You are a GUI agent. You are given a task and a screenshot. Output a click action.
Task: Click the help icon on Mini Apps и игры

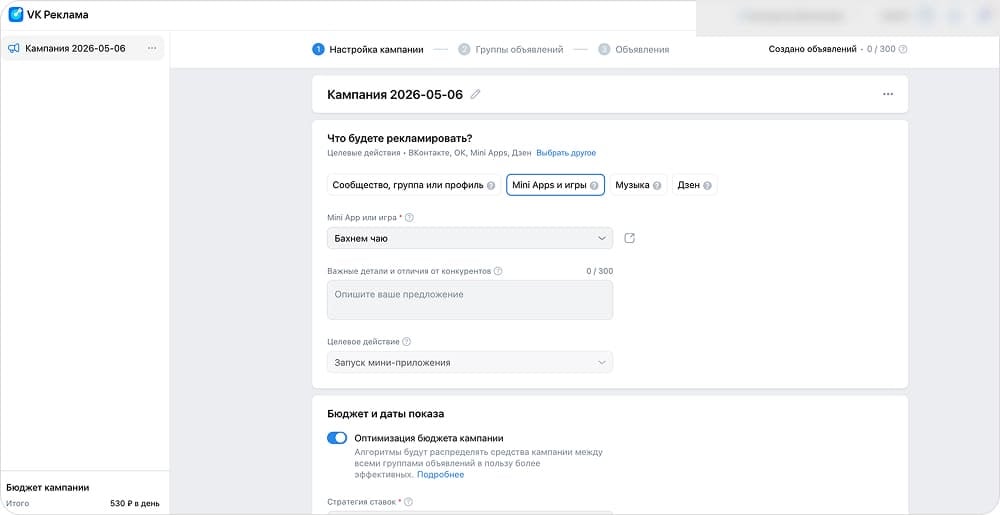tap(594, 185)
